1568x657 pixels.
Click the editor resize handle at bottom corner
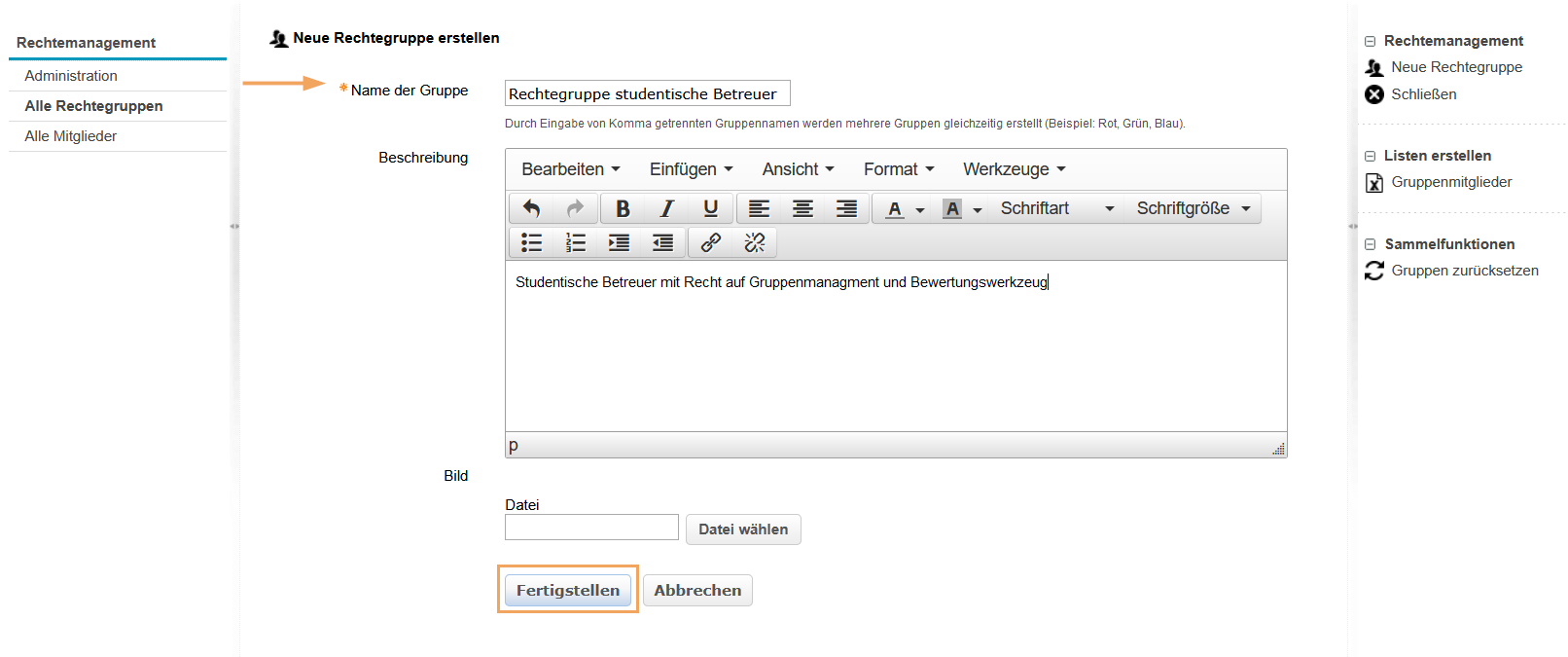(x=1278, y=448)
